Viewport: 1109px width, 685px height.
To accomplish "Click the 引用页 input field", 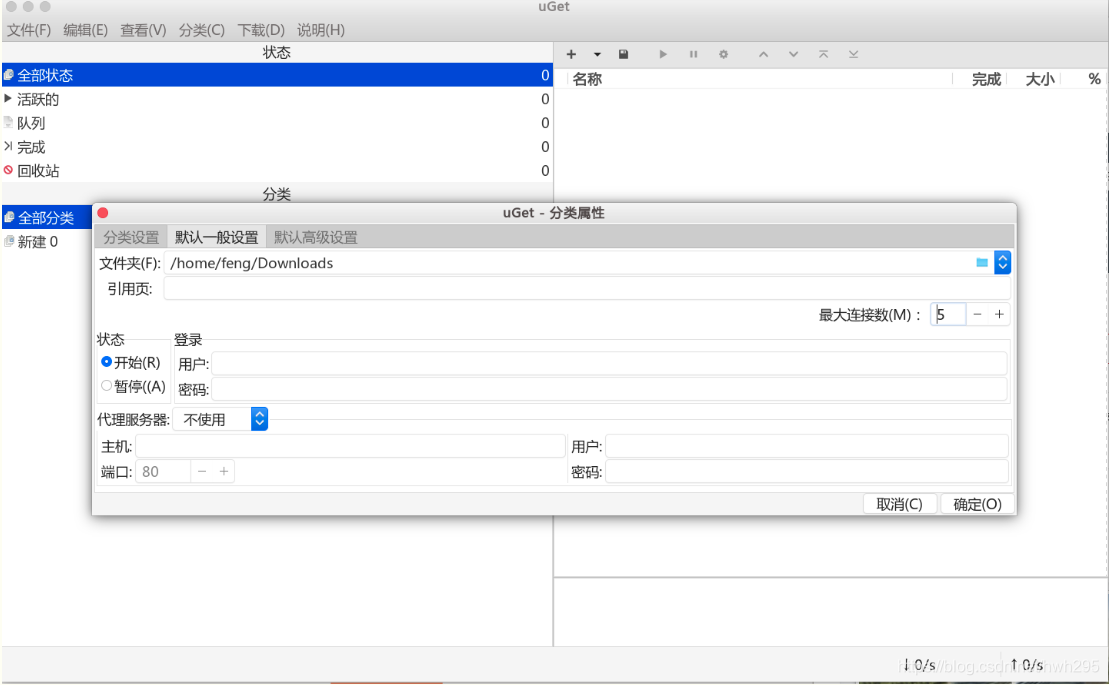I will 587,288.
